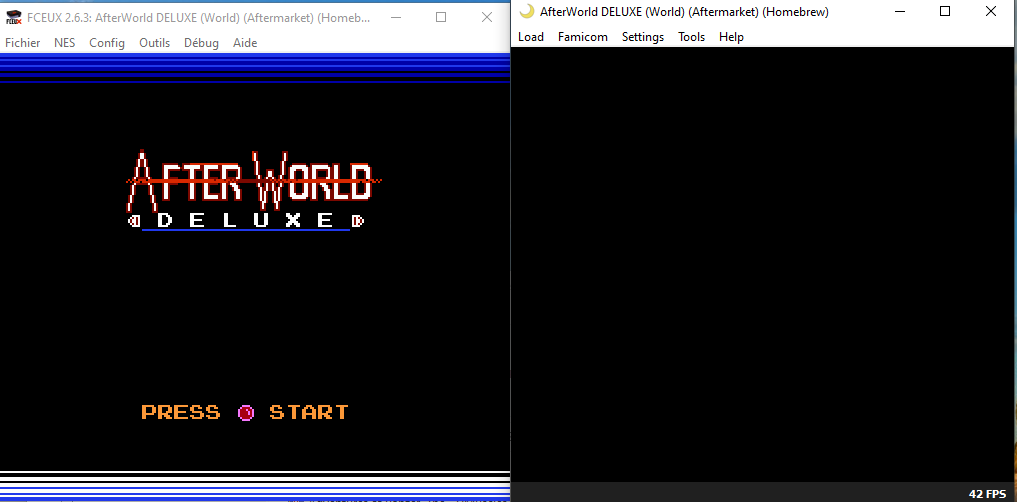Viewport: 1017px width, 502px height.
Task: Click the FCEUX 2.6.3 window title text
Action: (198, 18)
